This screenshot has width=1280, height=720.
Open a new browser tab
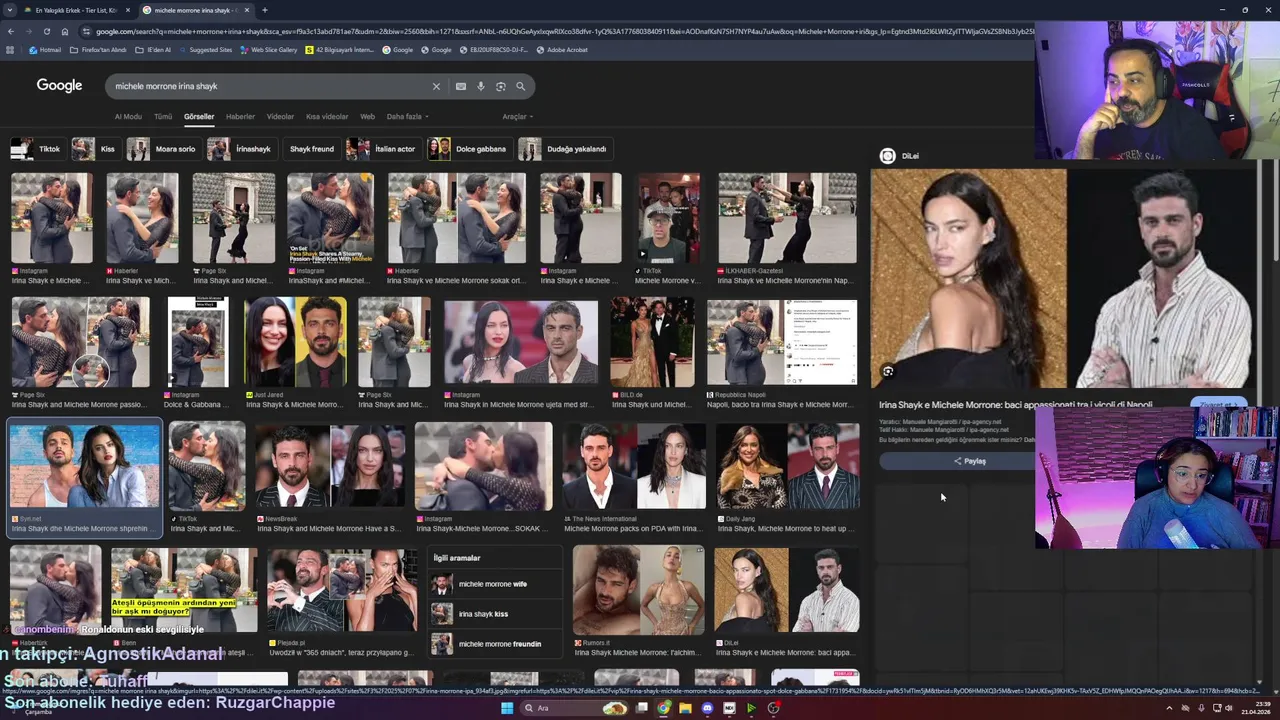(x=264, y=10)
